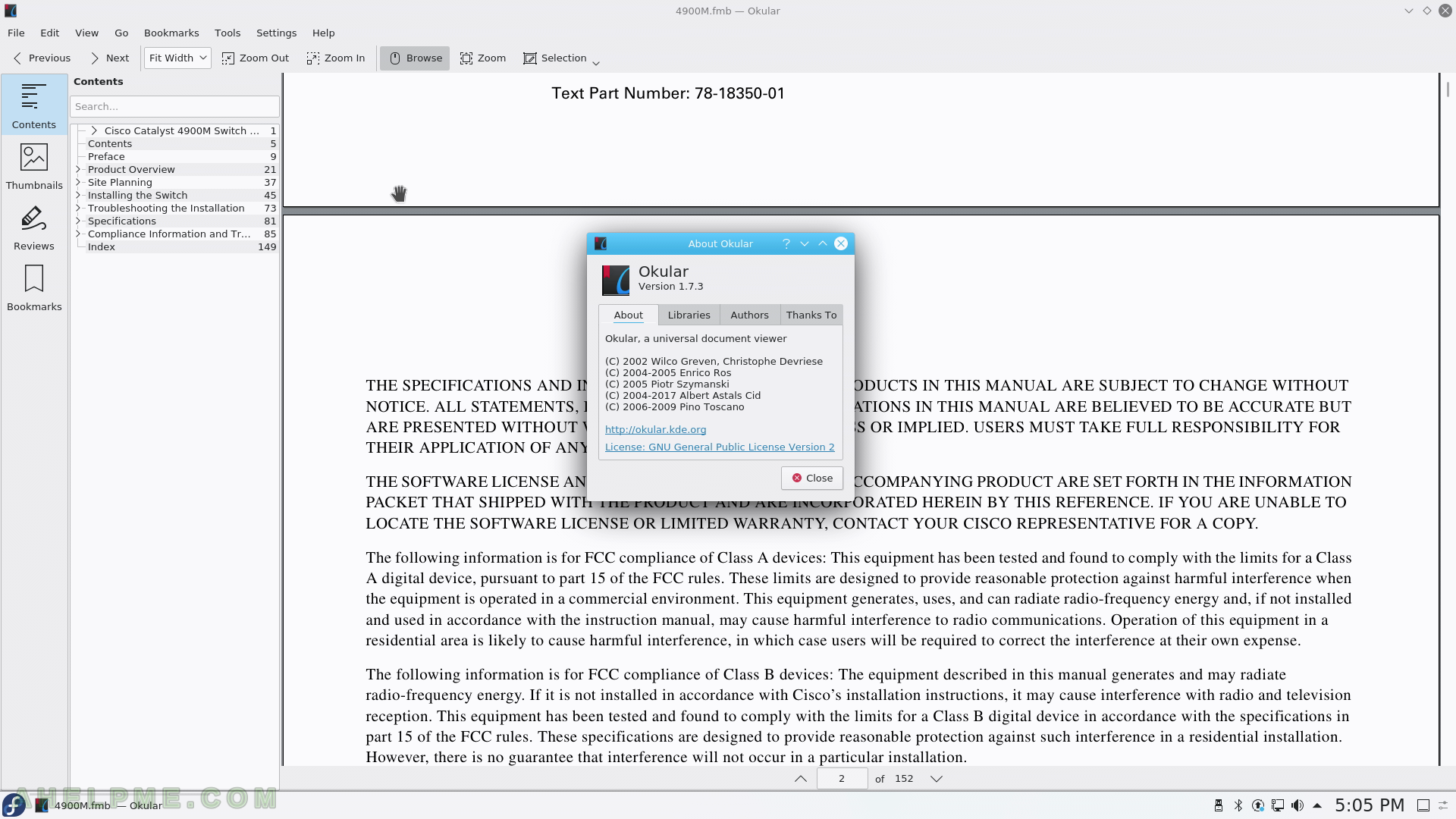
Task: Click the Show Desktop panel icon
Action: (1423, 805)
